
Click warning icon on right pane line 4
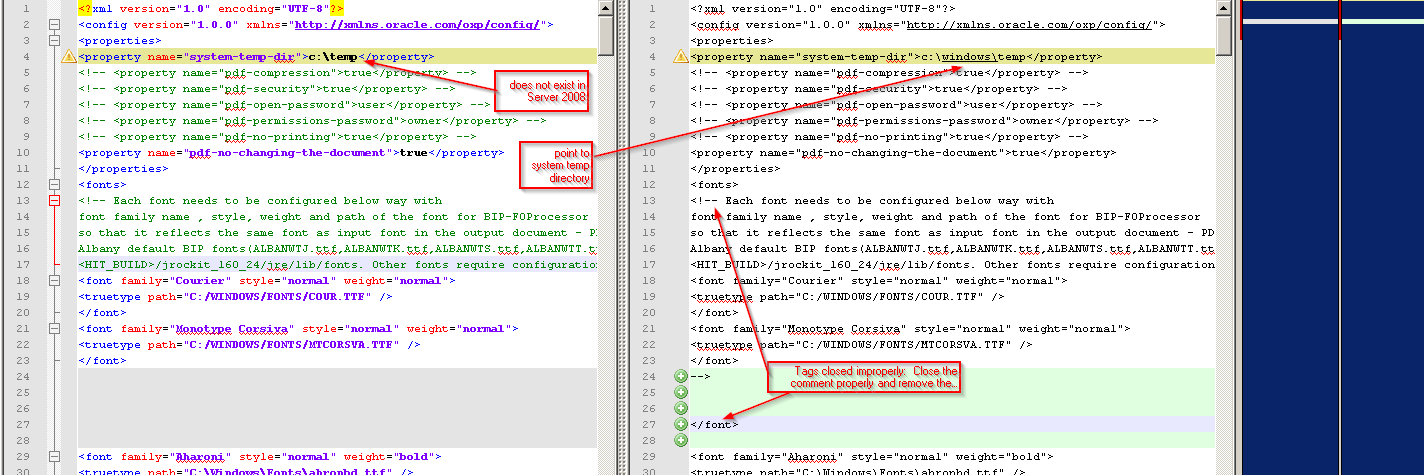681,57
